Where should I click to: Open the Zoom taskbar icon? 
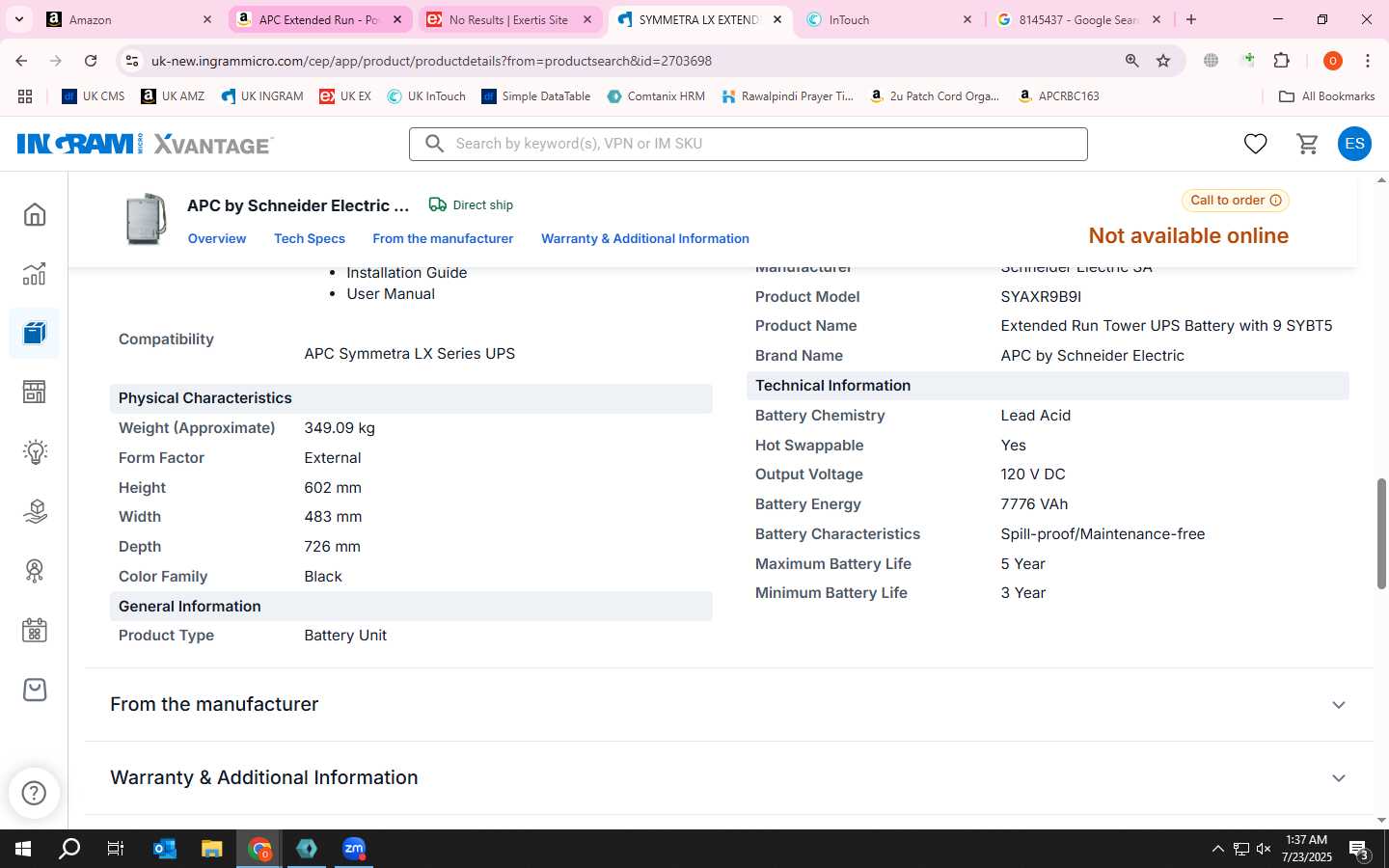[354, 849]
